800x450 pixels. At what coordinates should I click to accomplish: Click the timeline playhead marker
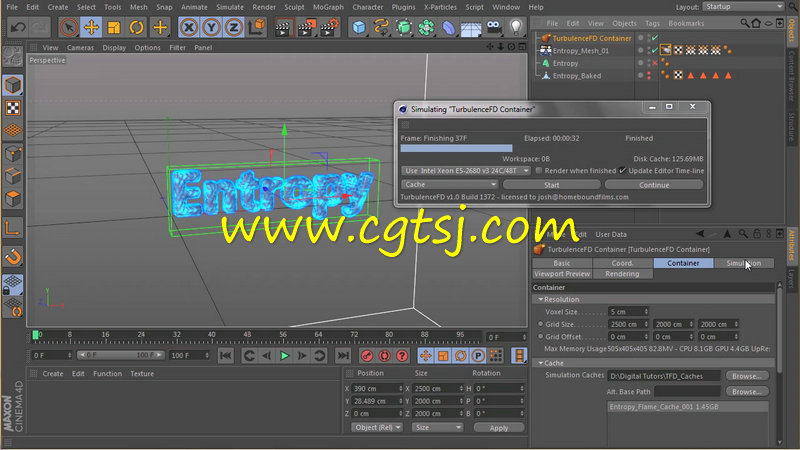pyautogui.click(x=36, y=335)
